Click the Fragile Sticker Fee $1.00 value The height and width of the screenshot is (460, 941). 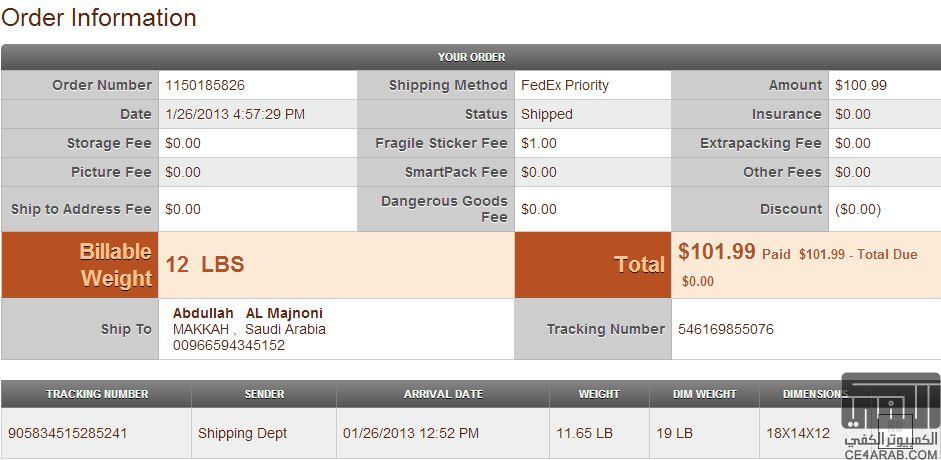point(539,143)
